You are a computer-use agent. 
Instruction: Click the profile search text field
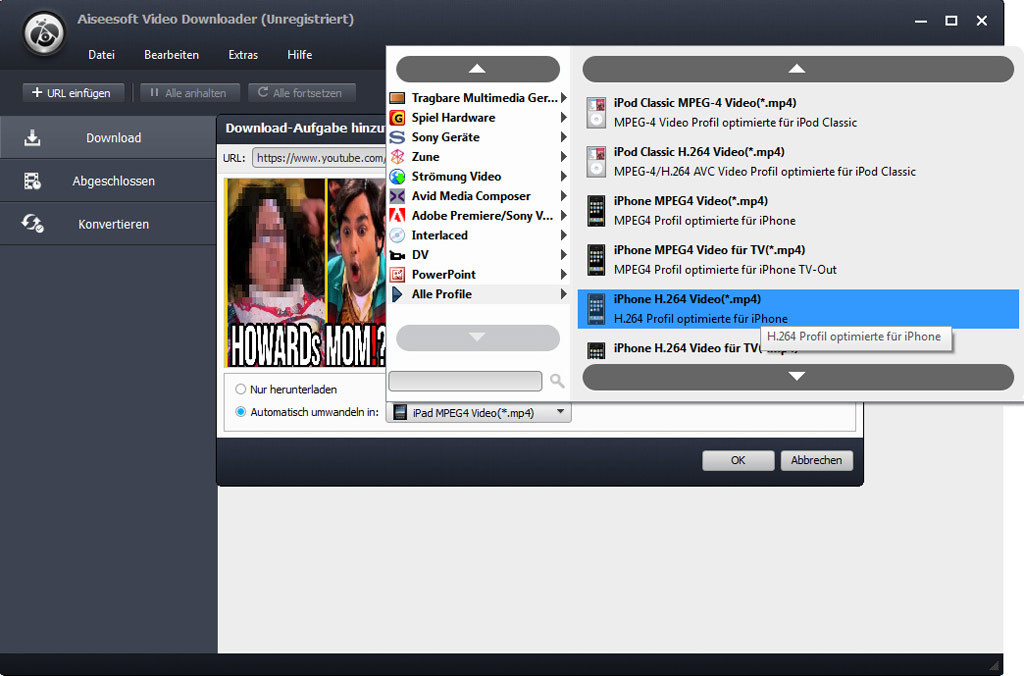pyautogui.click(x=465, y=381)
